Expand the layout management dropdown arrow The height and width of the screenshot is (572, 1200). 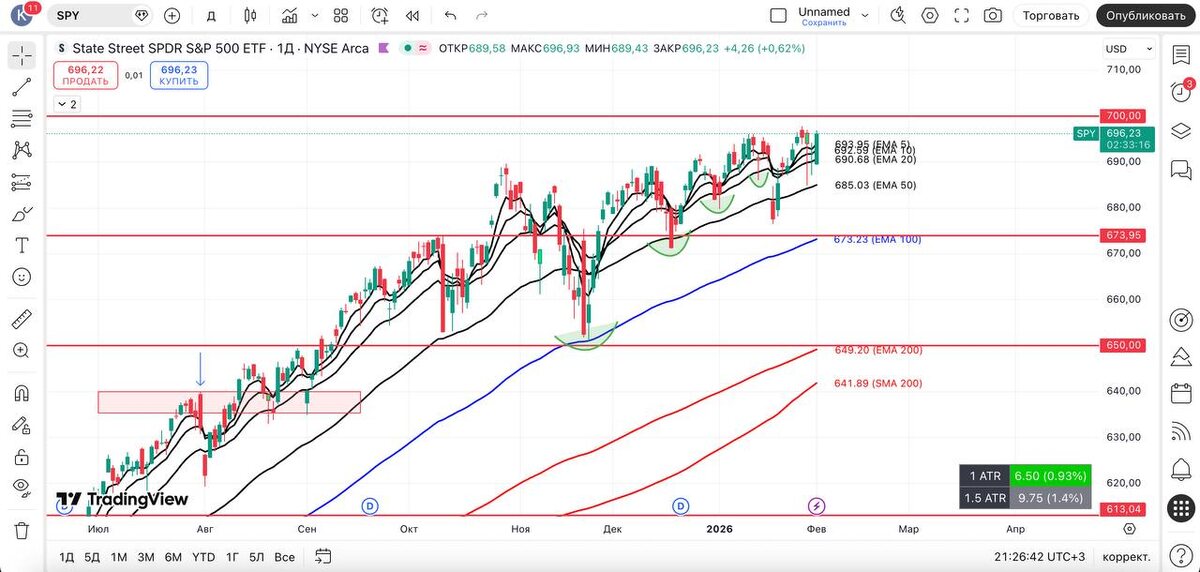pos(866,15)
